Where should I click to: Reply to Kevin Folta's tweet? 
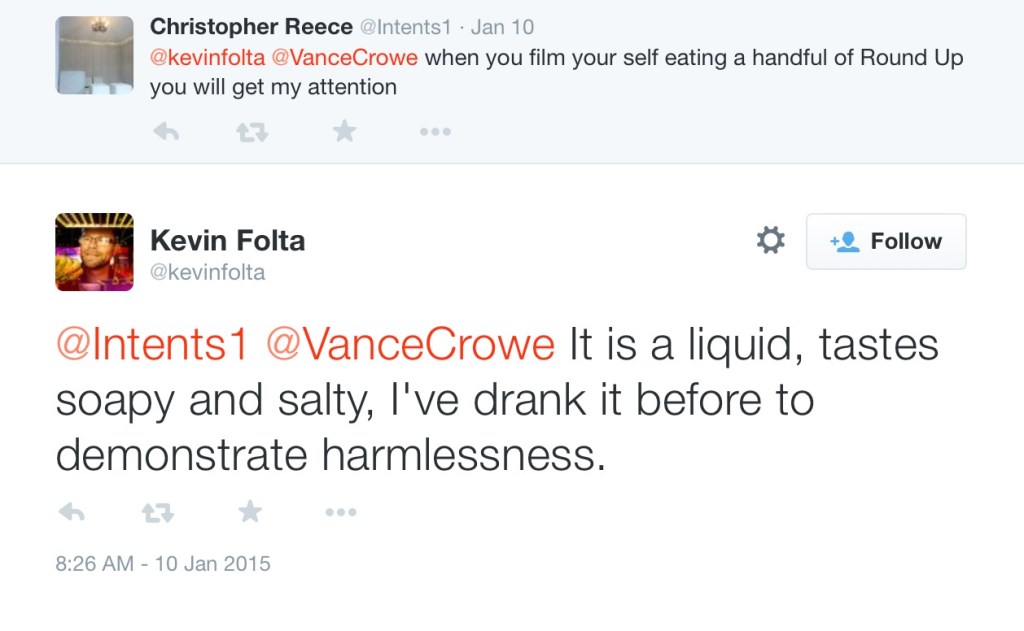(71, 513)
